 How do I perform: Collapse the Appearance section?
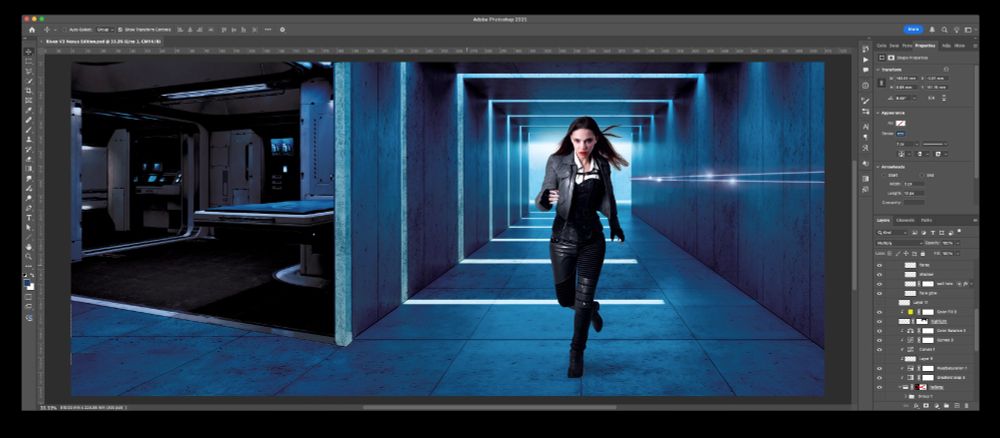878,113
